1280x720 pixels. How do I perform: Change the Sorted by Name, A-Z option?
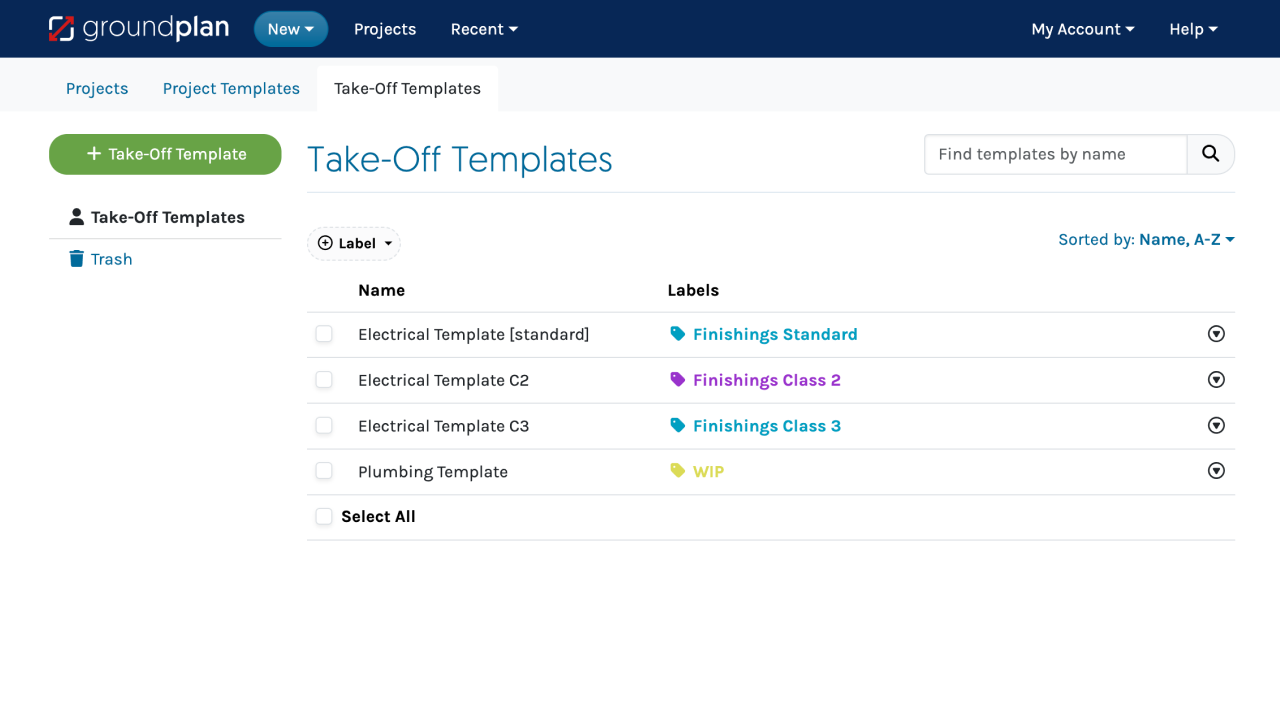(x=1146, y=240)
